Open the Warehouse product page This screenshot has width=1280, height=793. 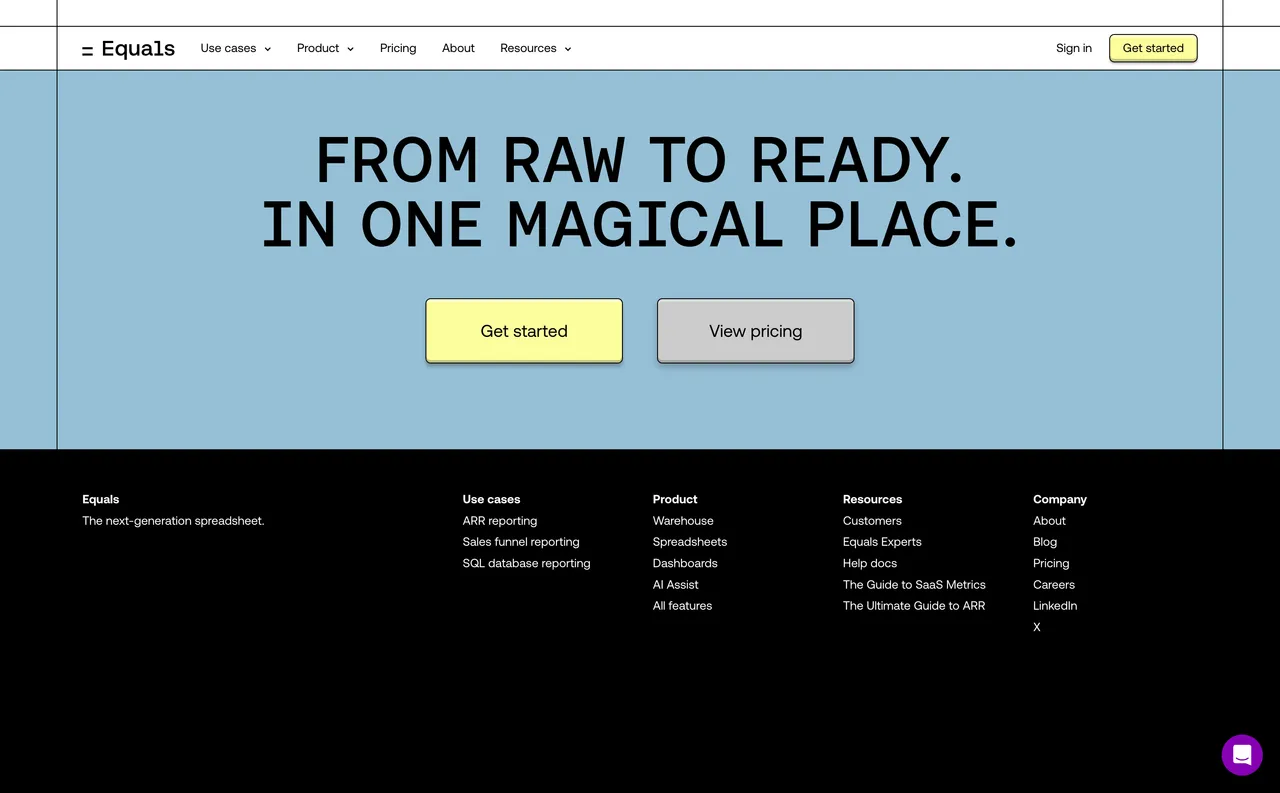point(683,520)
